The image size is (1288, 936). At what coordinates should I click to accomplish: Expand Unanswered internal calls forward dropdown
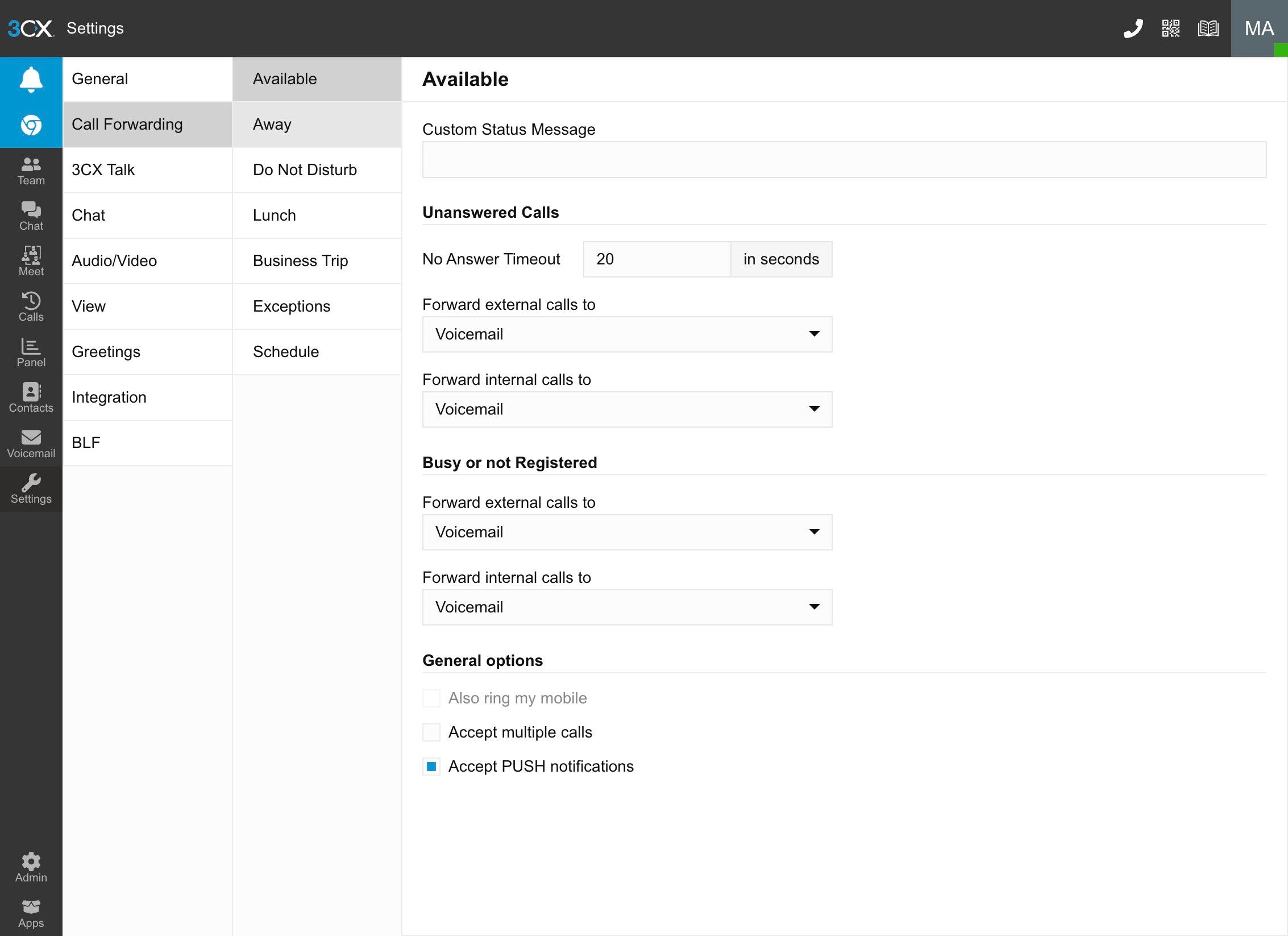tap(627, 409)
